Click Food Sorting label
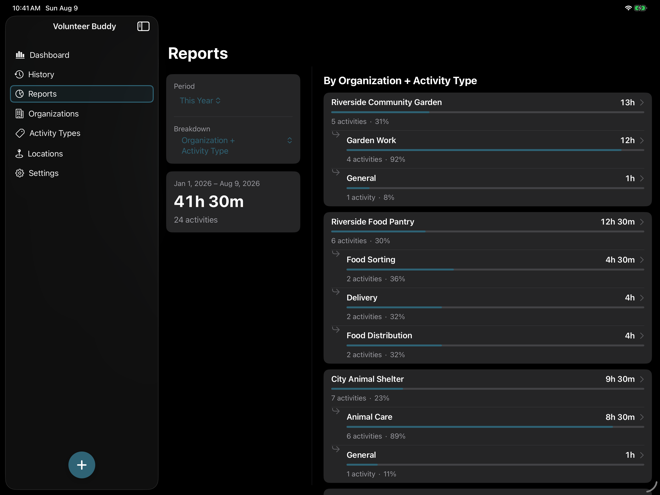This screenshot has width=660, height=495. tap(371, 260)
